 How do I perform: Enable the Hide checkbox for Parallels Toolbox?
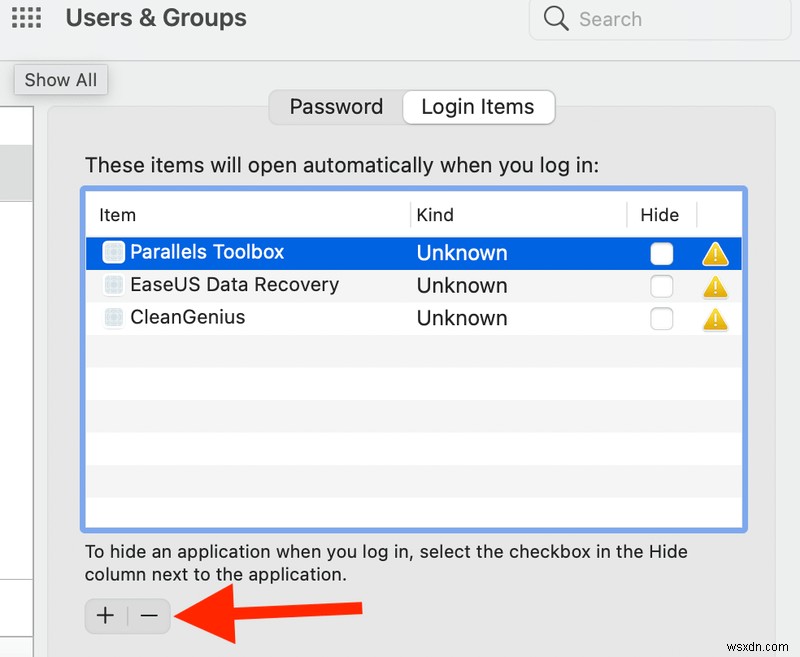coord(662,254)
